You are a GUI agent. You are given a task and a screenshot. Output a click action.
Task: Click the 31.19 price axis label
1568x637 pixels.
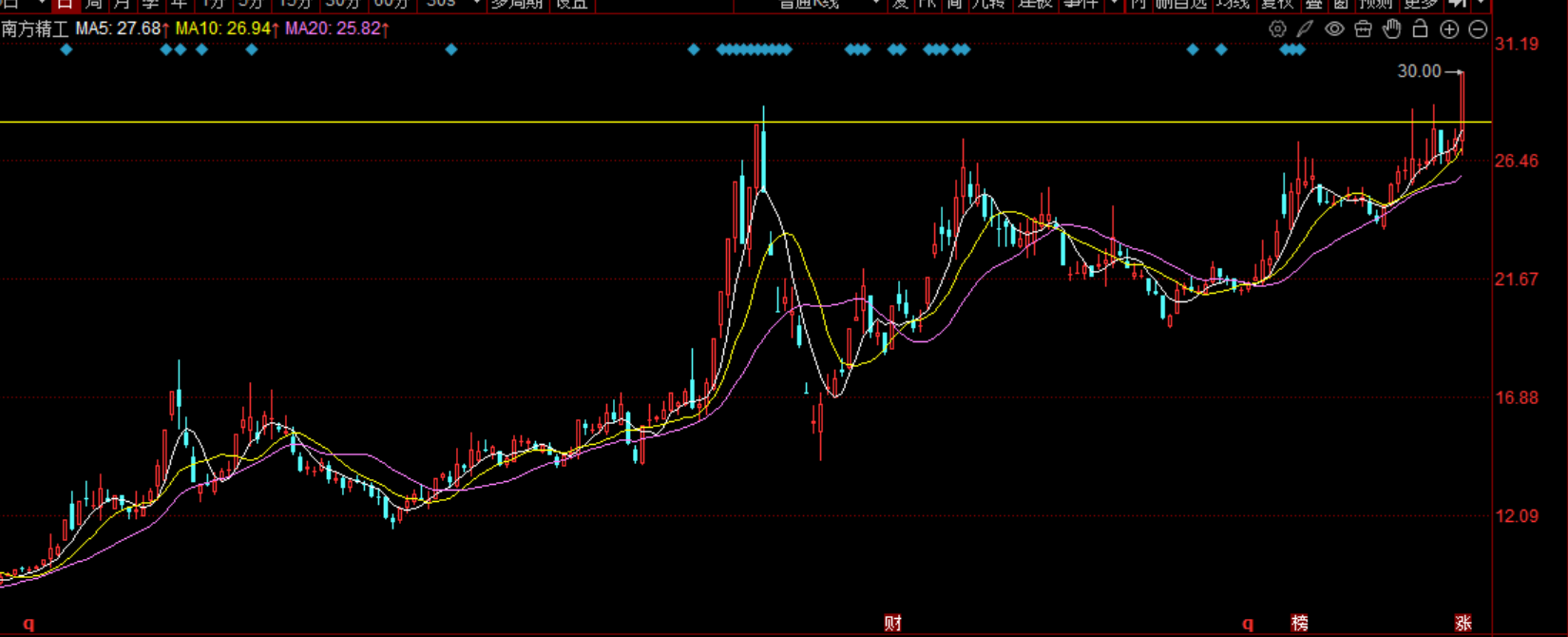(1517, 44)
